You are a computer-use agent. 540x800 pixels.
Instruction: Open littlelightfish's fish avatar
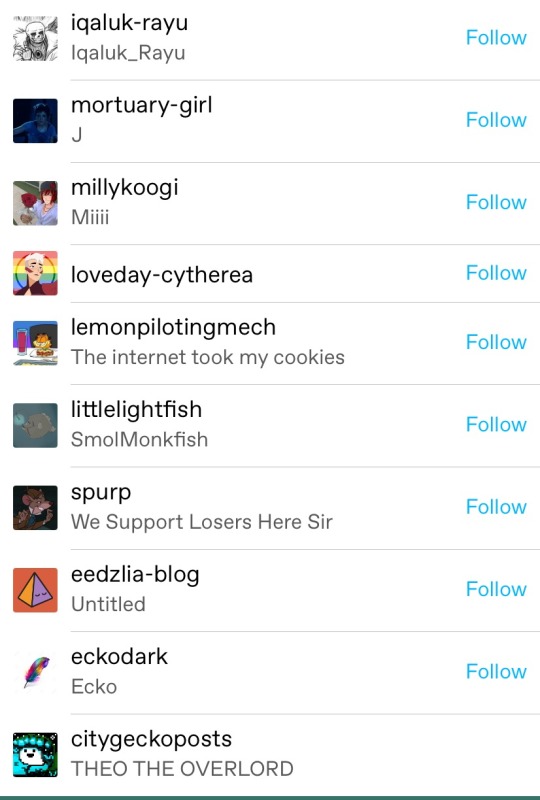35,425
